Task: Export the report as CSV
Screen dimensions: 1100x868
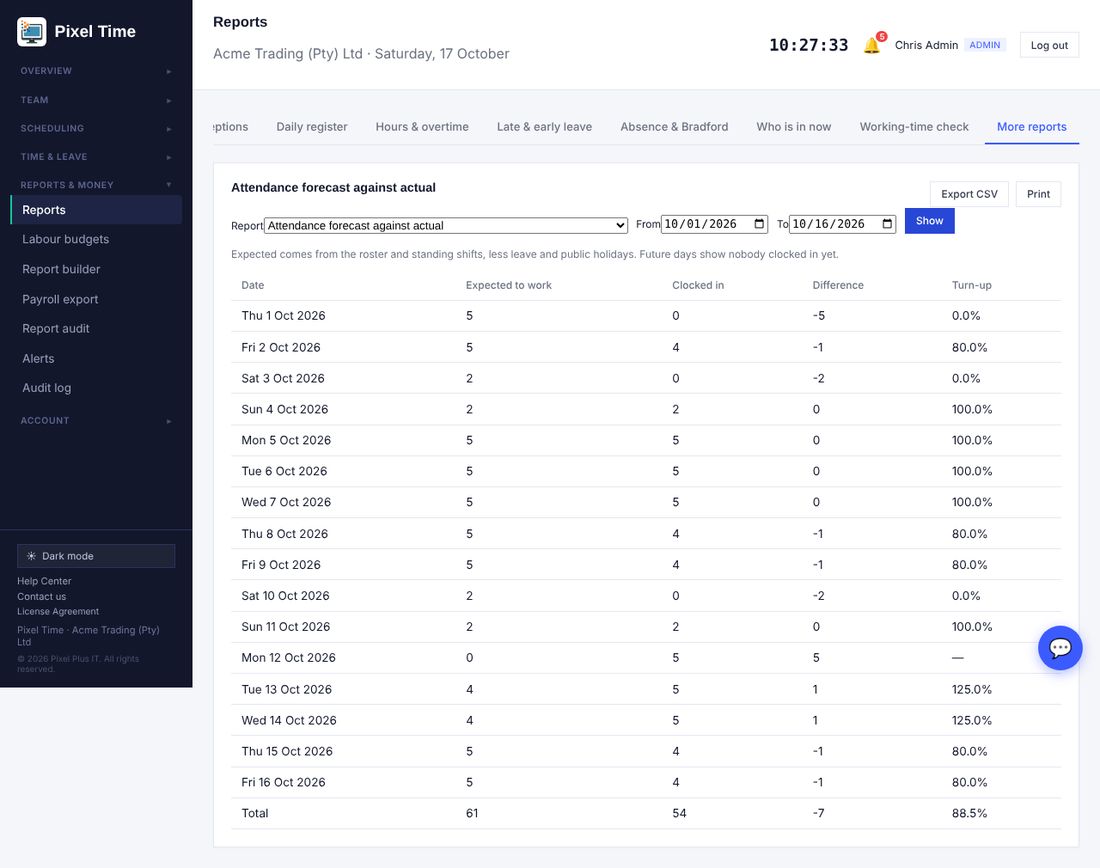Action: [x=969, y=194]
